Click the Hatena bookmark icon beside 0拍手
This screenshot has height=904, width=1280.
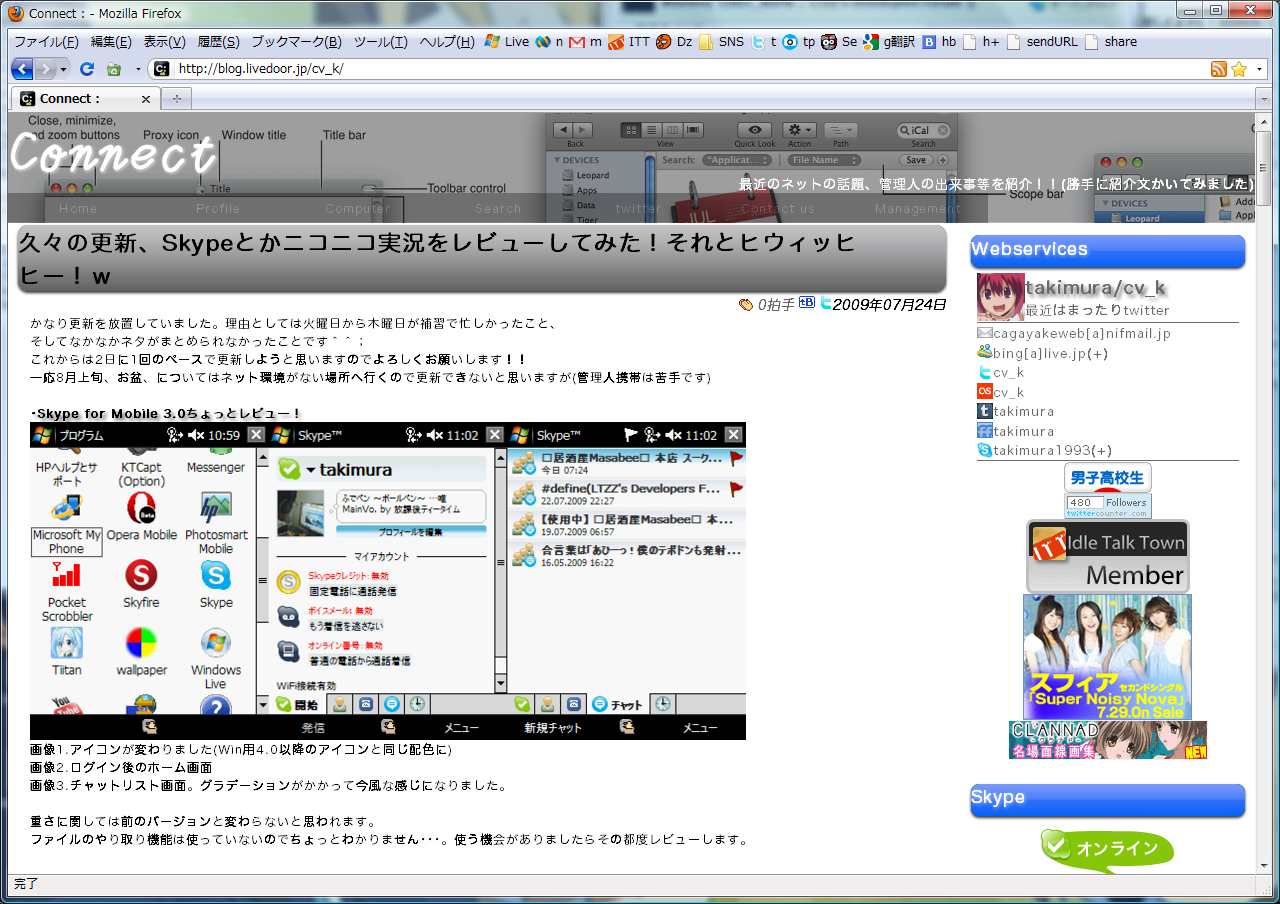tap(807, 303)
